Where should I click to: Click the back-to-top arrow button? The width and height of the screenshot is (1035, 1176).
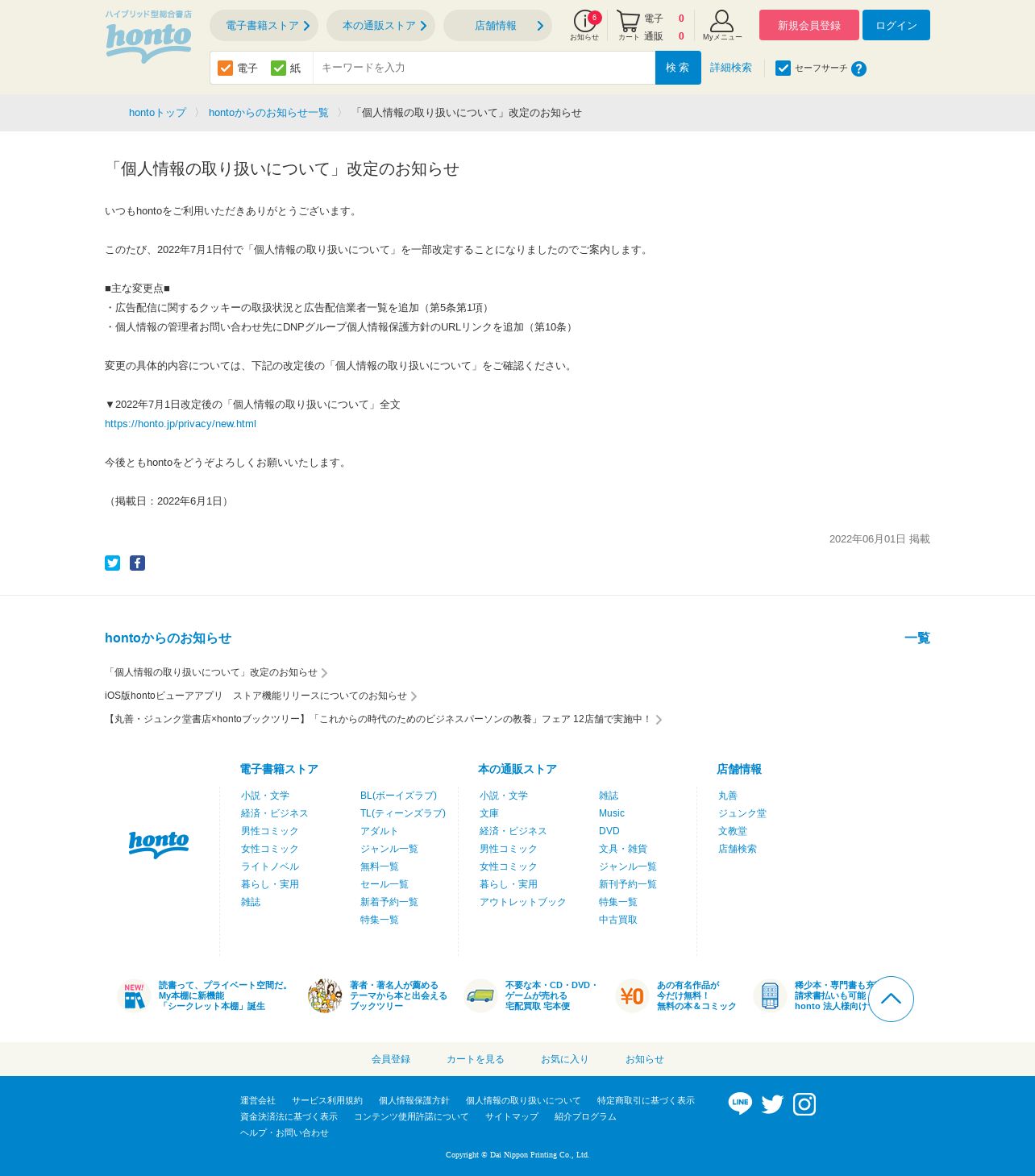tap(891, 999)
